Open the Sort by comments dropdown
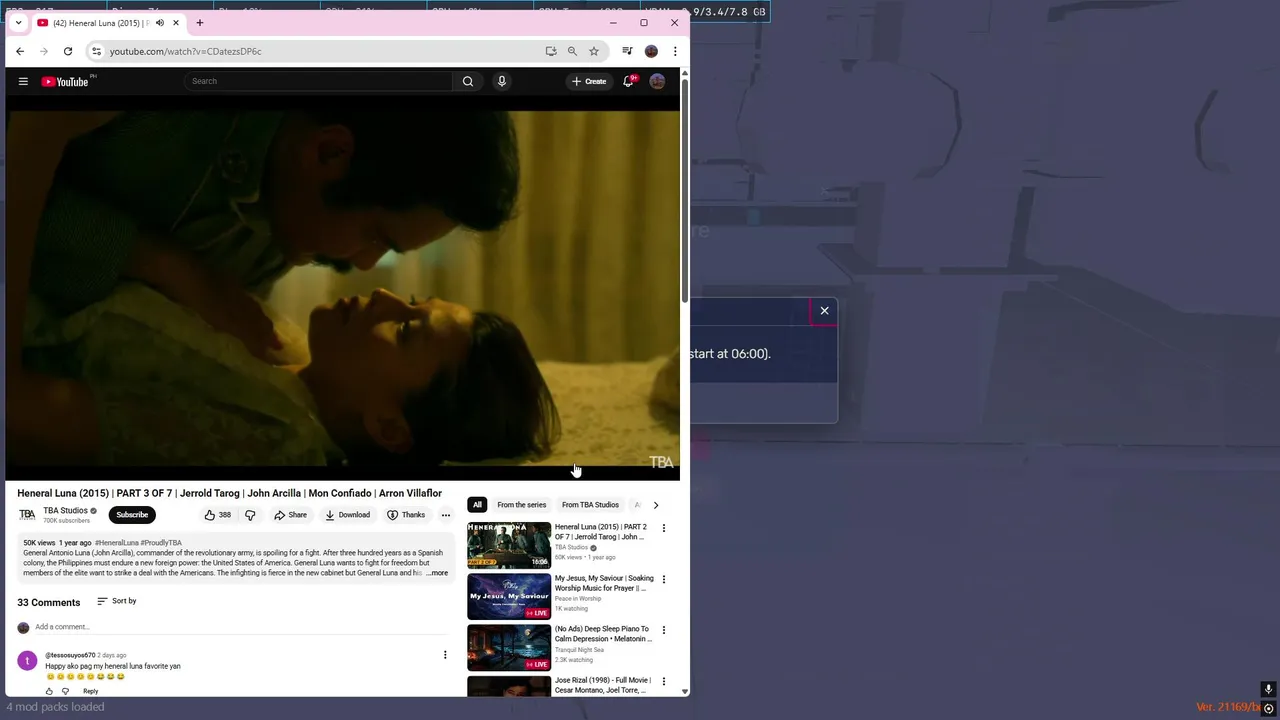Viewport: 1280px width, 720px height. 116,601
